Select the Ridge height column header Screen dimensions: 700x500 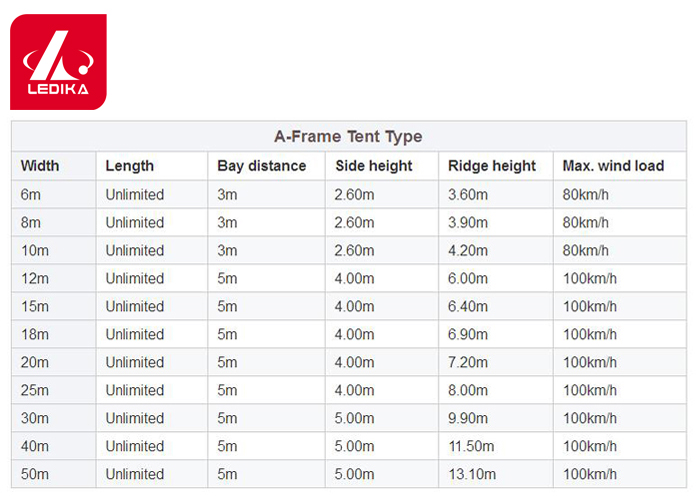(492, 166)
